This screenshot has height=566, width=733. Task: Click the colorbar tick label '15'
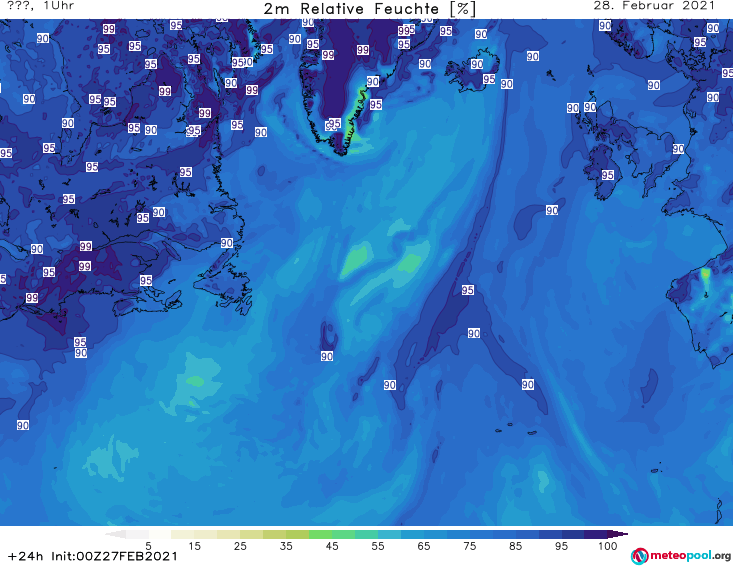click(194, 546)
